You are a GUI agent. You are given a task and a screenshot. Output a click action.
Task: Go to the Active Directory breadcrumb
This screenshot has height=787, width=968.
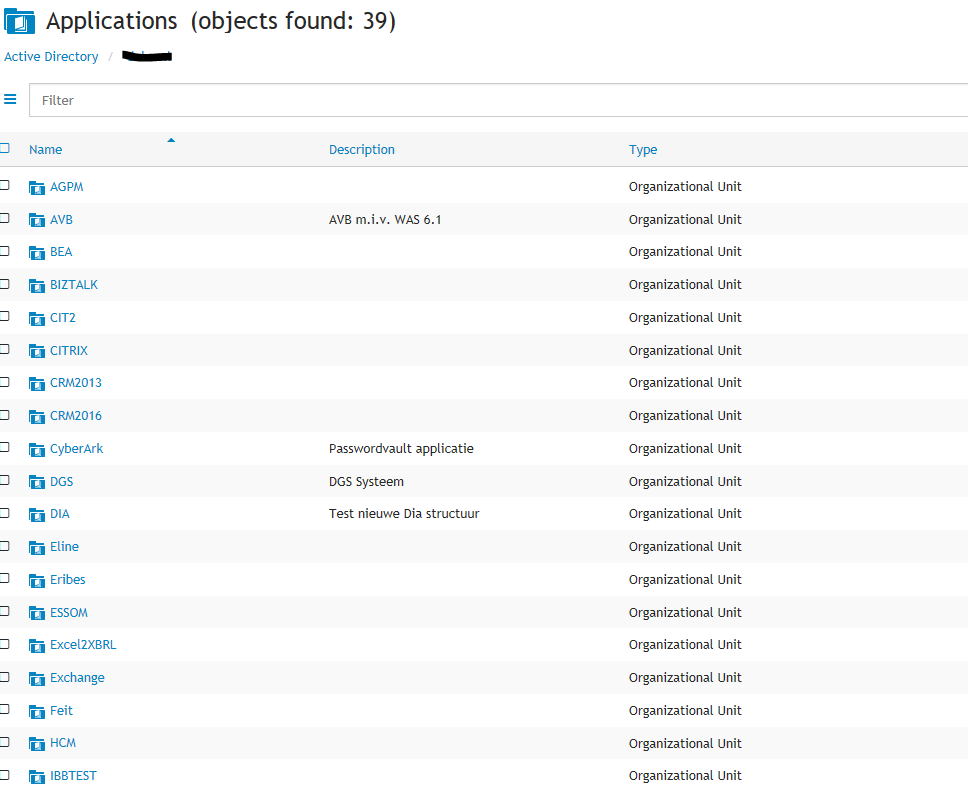pyautogui.click(x=51, y=56)
